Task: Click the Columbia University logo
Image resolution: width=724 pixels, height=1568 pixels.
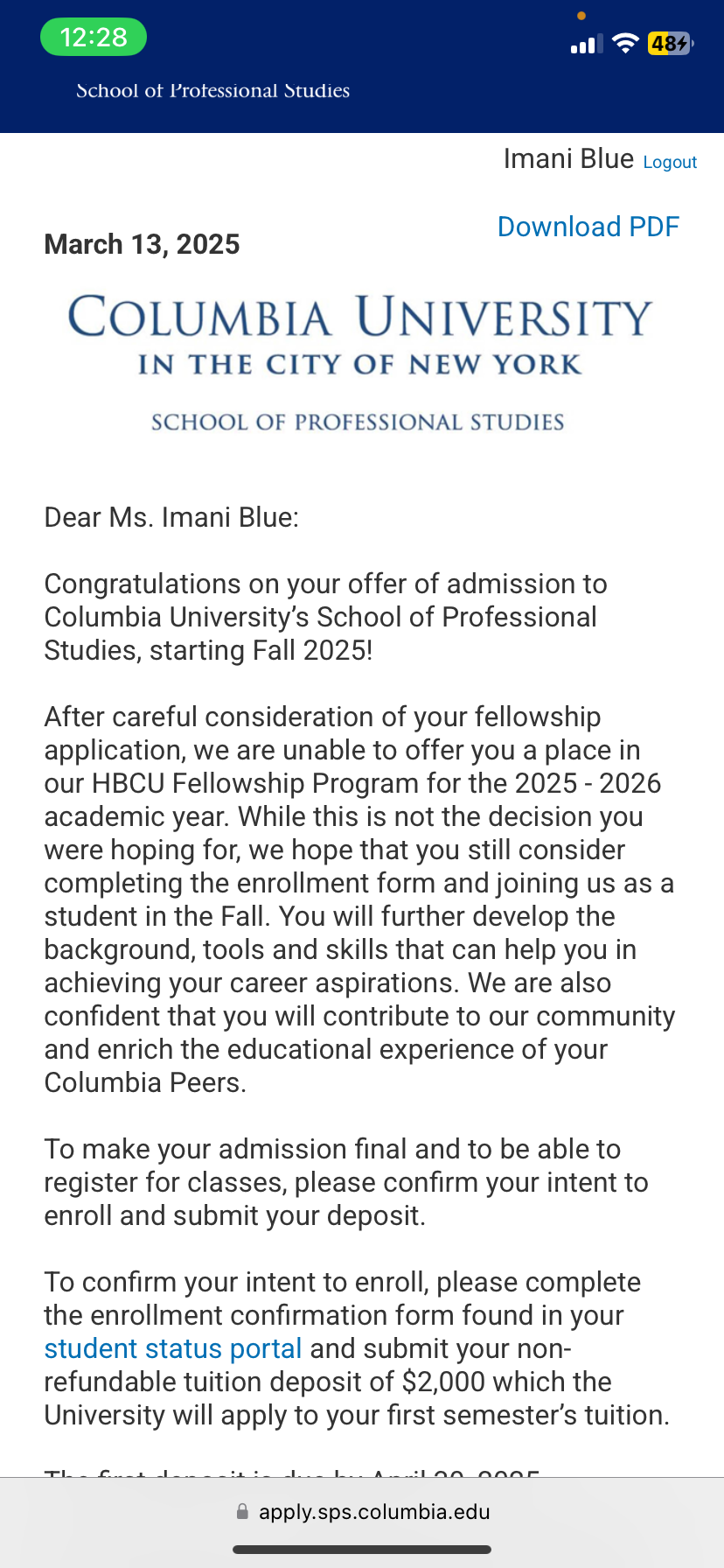Action: coord(360,317)
